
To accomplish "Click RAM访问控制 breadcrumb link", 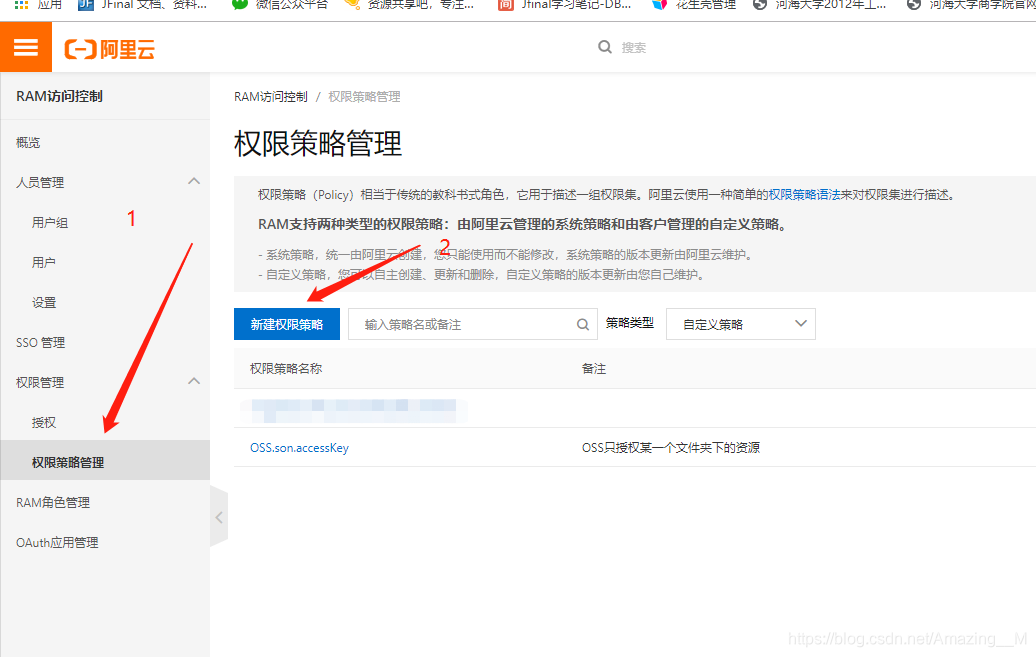I will click(271, 97).
